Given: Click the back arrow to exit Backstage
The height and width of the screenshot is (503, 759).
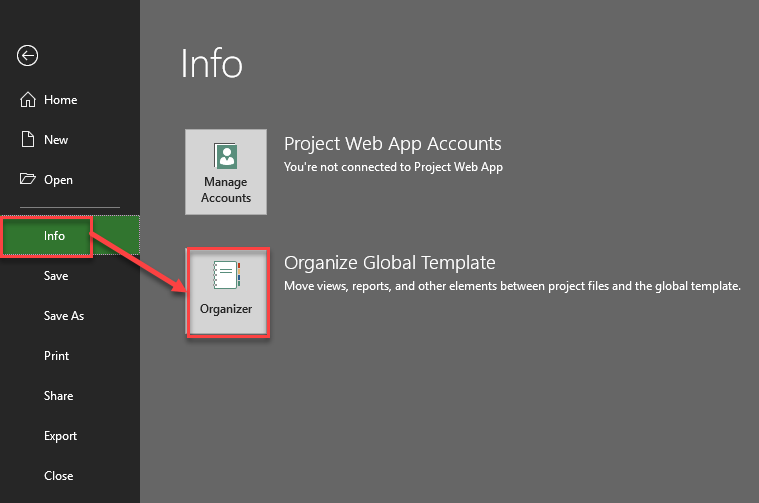Looking at the screenshot, I should 28,56.
